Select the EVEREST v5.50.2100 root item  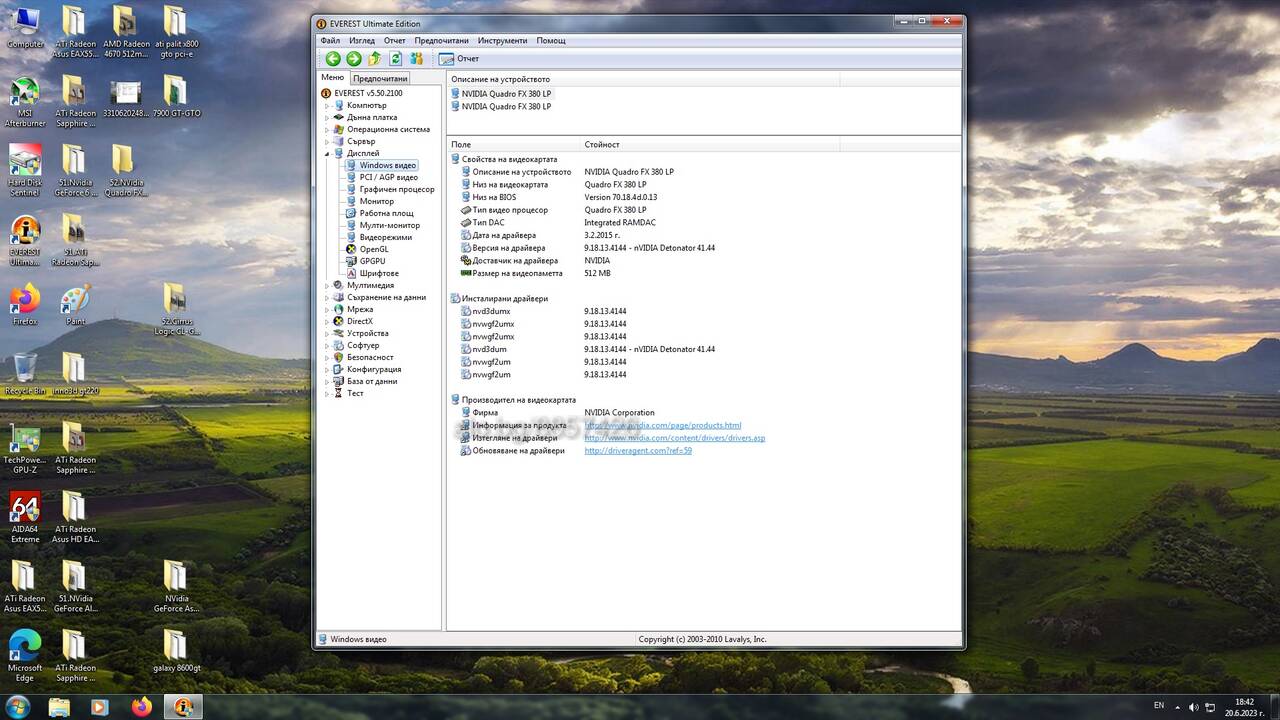(368, 93)
